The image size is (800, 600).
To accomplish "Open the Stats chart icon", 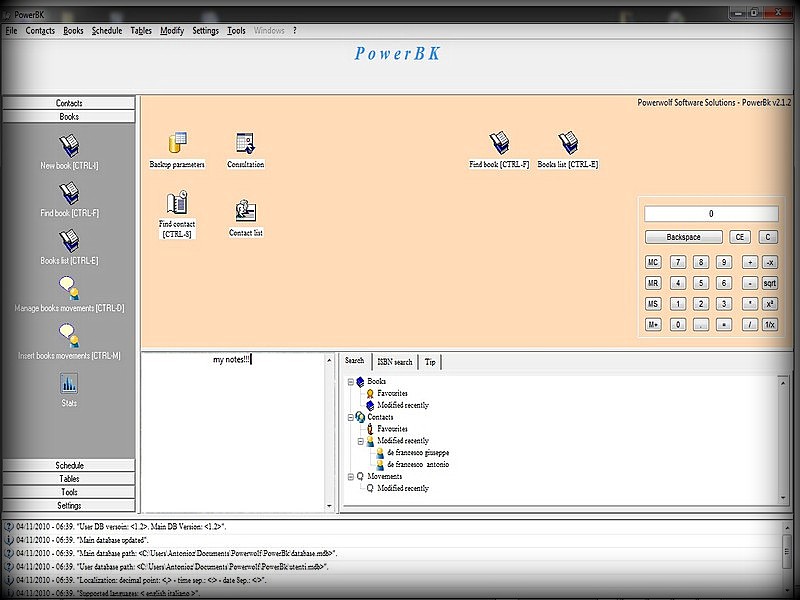I will (69, 384).
